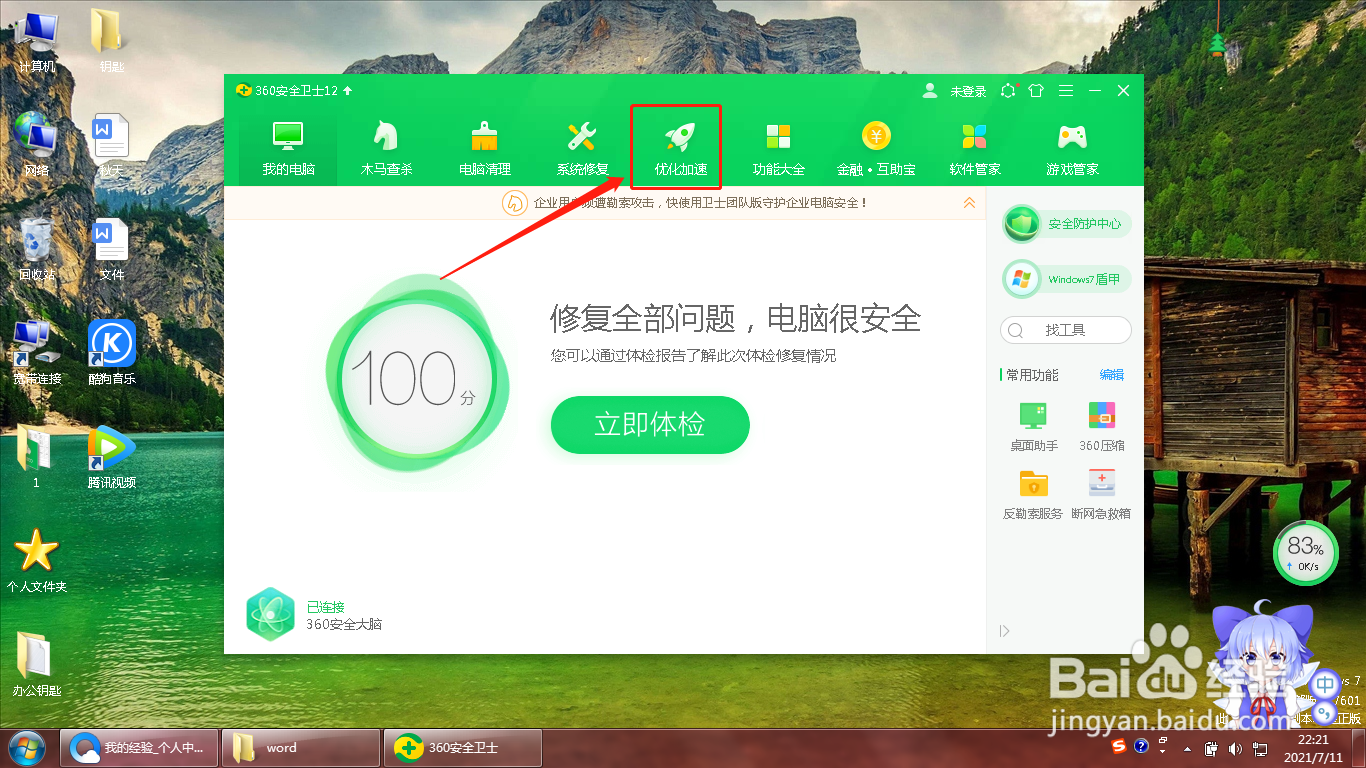This screenshot has width=1366, height=768.
Task: Open the 360 main menu icon
Action: (x=1066, y=90)
